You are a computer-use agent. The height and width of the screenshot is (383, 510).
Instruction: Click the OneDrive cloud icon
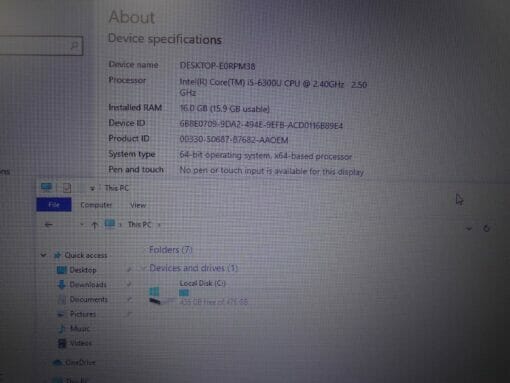pyautogui.click(x=58, y=362)
